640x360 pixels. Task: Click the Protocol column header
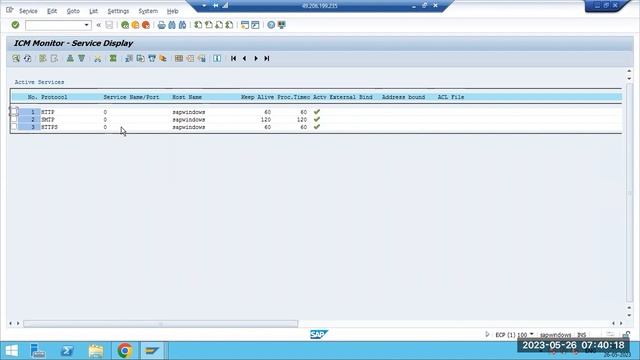tap(54, 97)
